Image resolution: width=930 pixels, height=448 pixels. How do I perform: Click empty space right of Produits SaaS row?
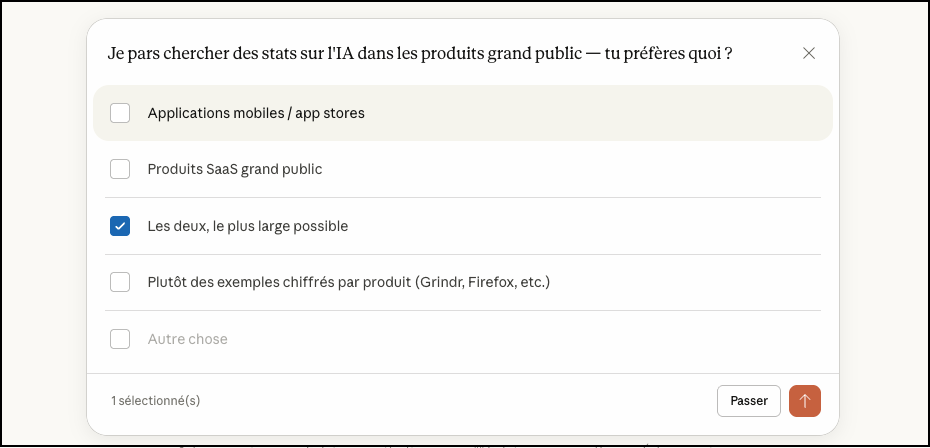coord(600,169)
